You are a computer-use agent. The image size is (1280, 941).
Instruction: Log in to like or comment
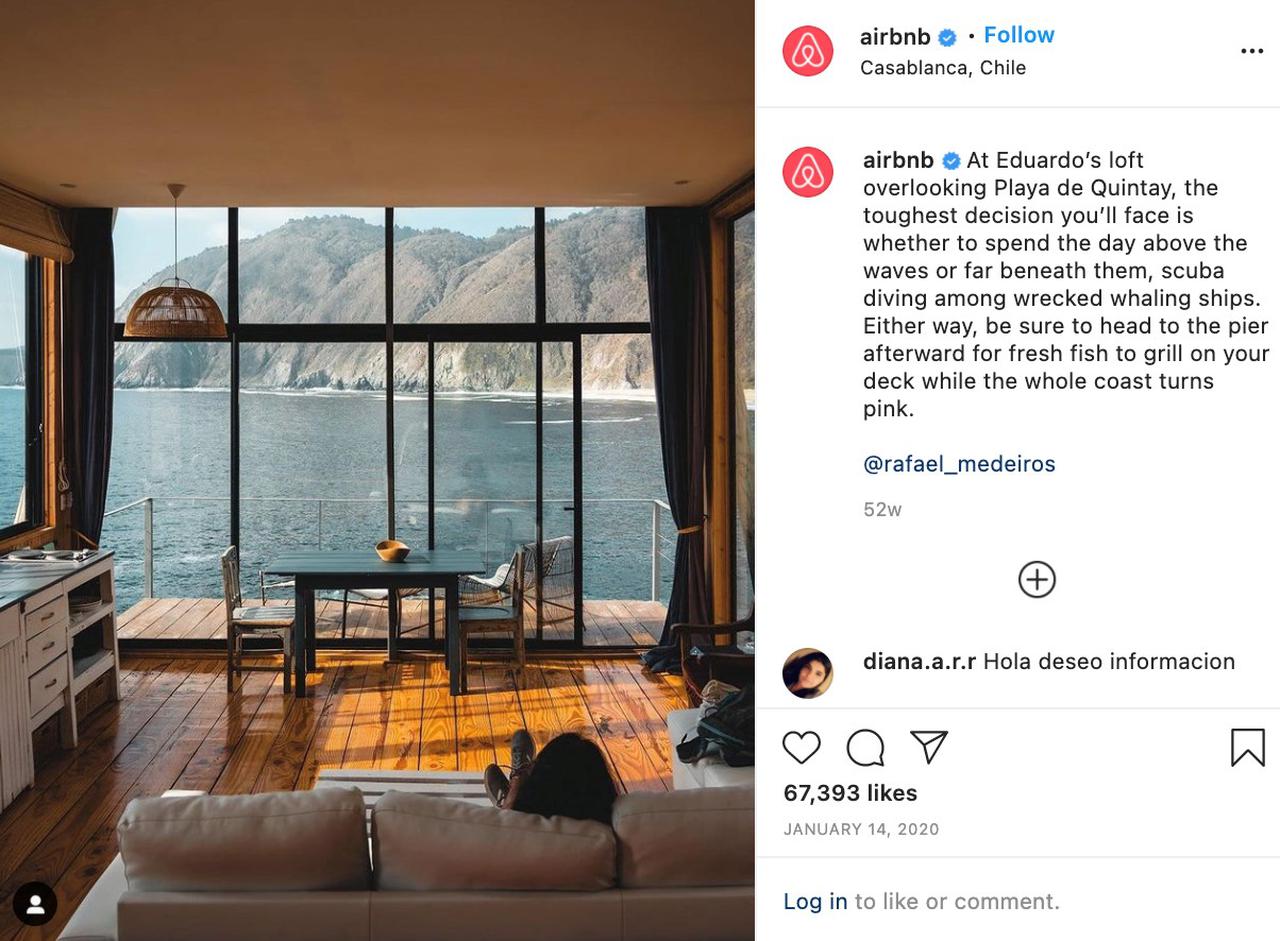(815, 901)
